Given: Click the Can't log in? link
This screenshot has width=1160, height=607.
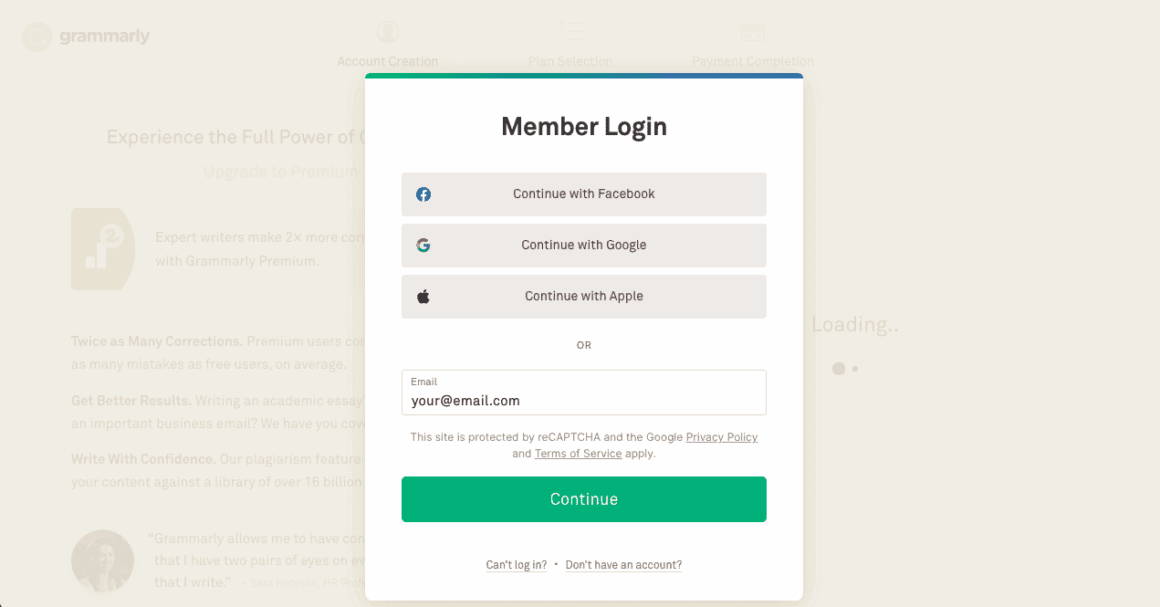Looking at the screenshot, I should [516, 565].
